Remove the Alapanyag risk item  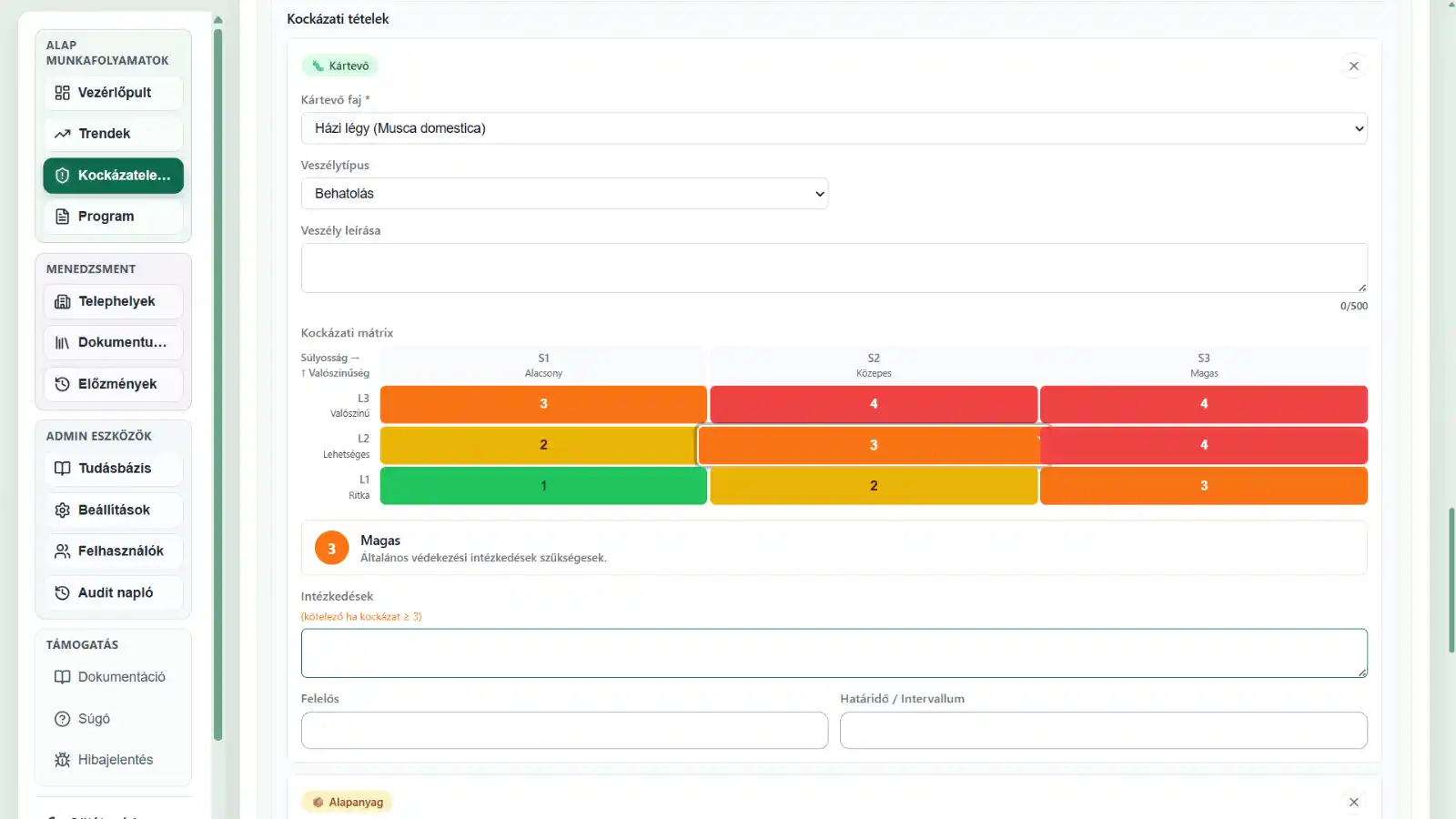pyautogui.click(x=1353, y=802)
